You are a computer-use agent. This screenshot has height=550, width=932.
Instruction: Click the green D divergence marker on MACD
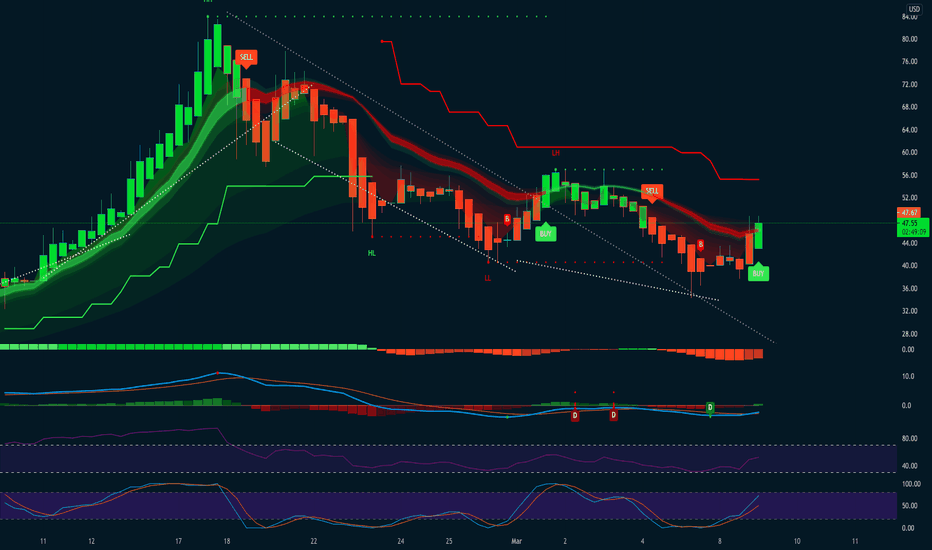(x=710, y=408)
